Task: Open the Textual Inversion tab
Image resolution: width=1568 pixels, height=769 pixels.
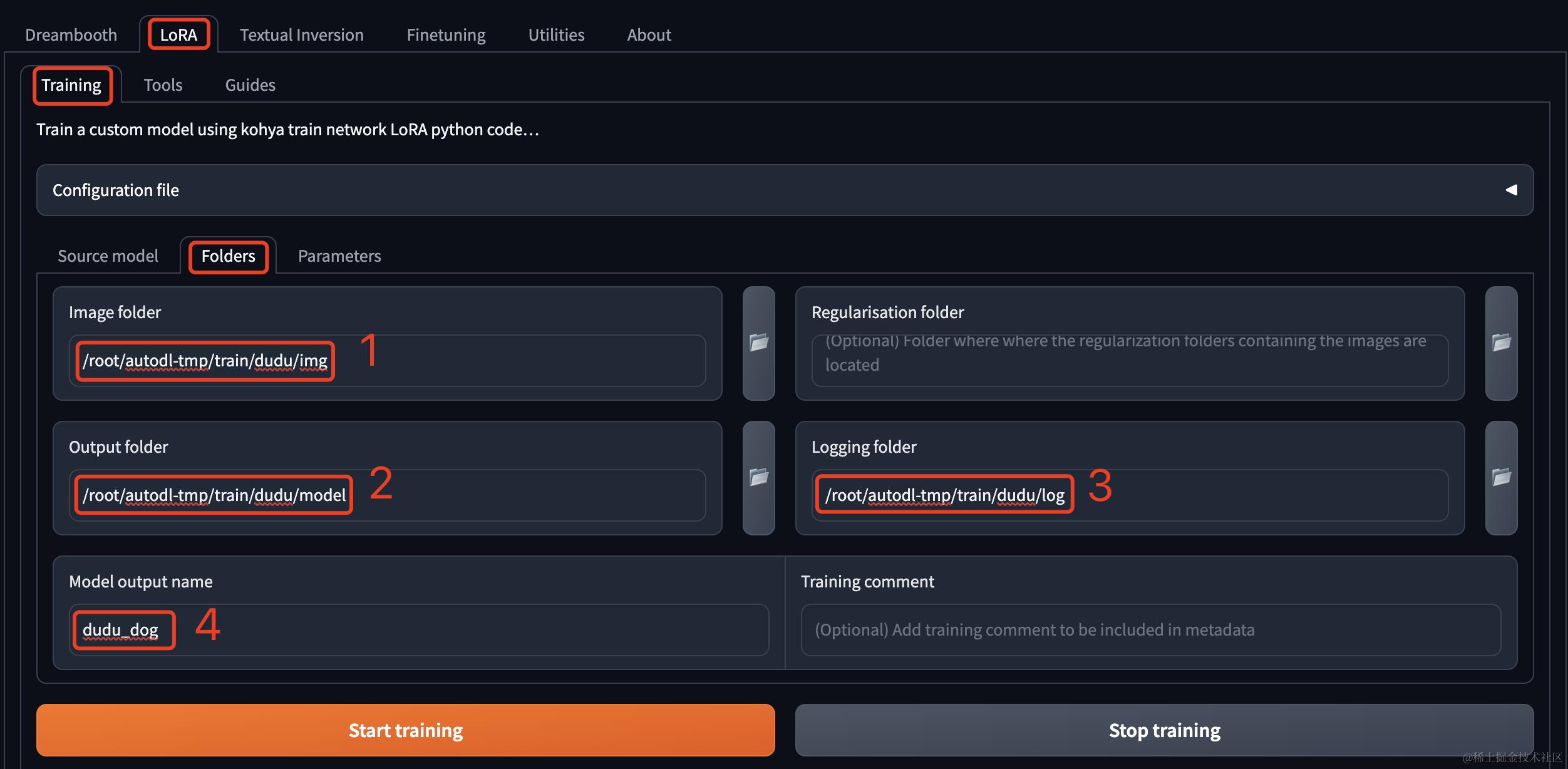Action: (x=302, y=35)
